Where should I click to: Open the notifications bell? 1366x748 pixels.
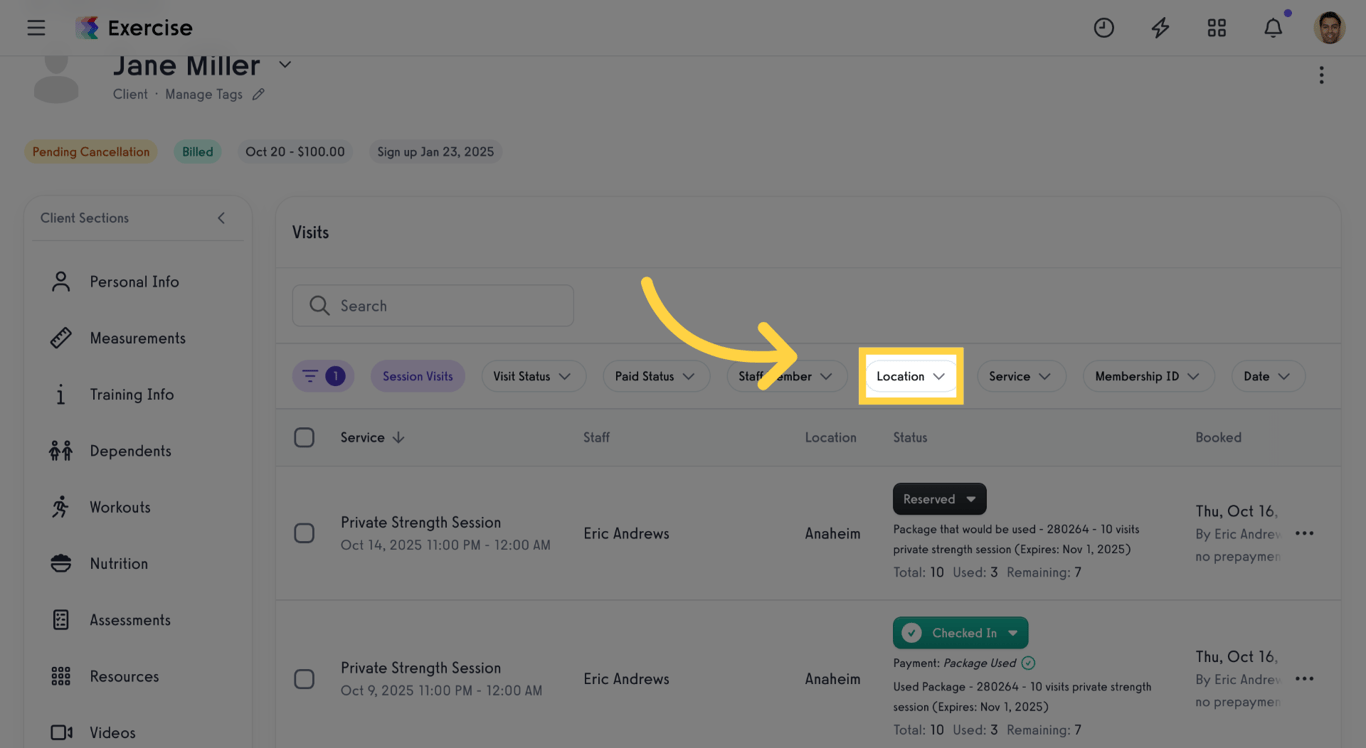tap(1273, 28)
